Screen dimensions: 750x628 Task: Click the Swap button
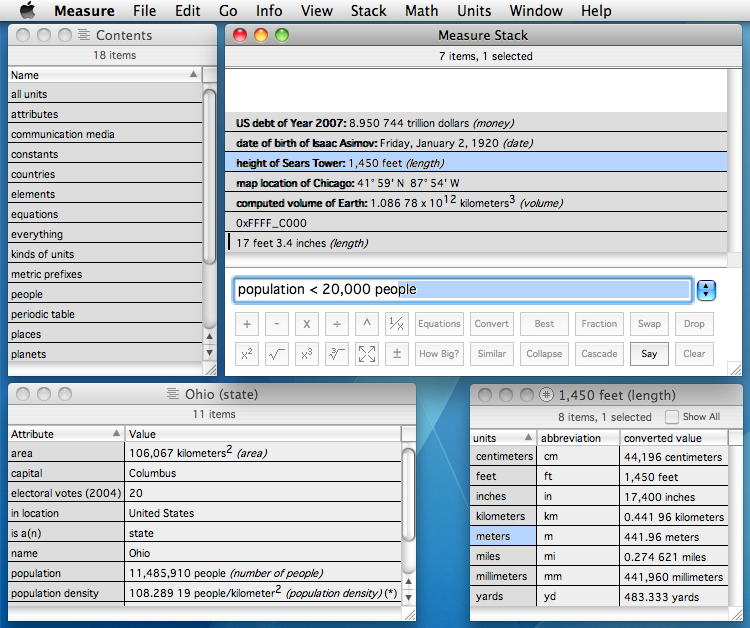tap(649, 324)
